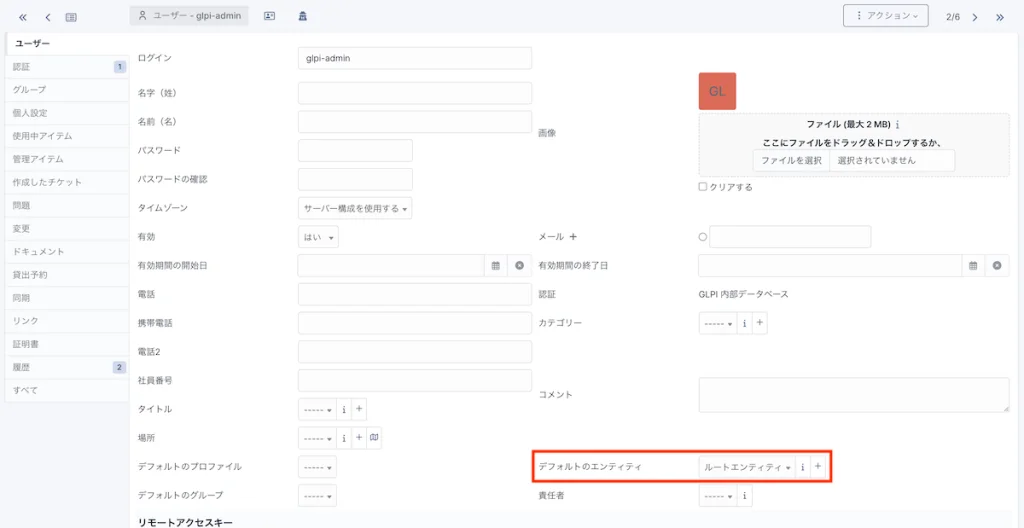This screenshot has width=1024, height=528.
Task: Add new カテゴリー with plus icon
Action: click(x=760, y=323)
